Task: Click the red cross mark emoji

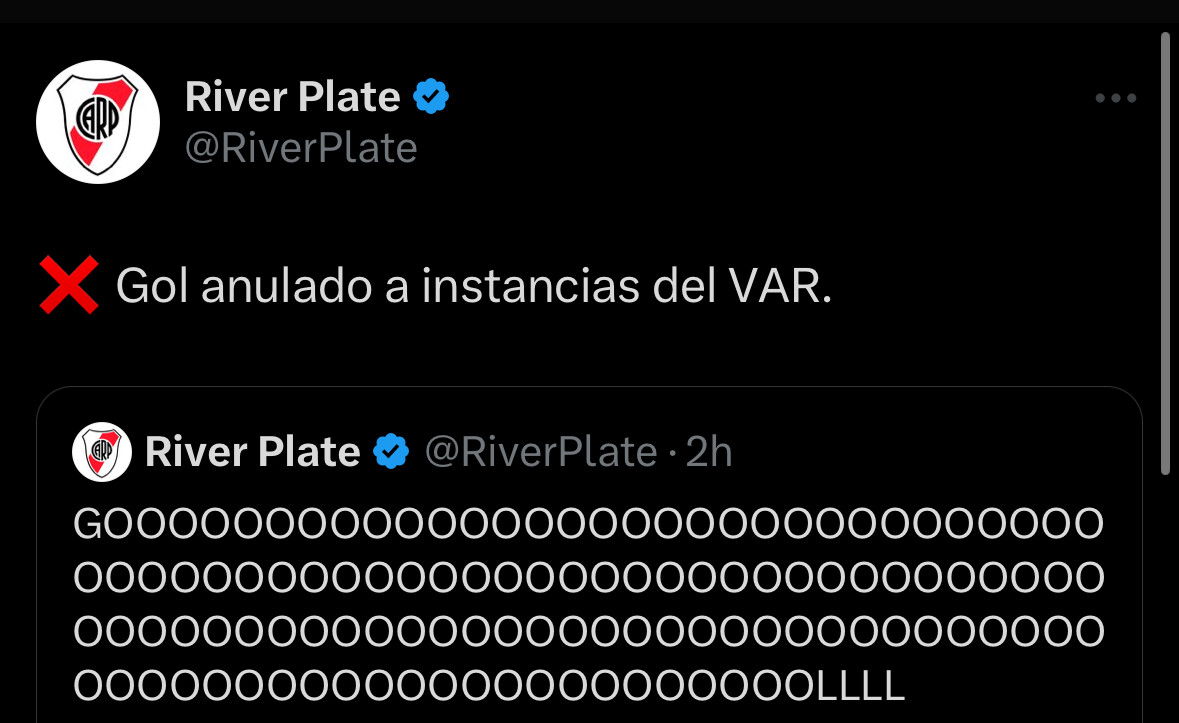Action: 68,284
